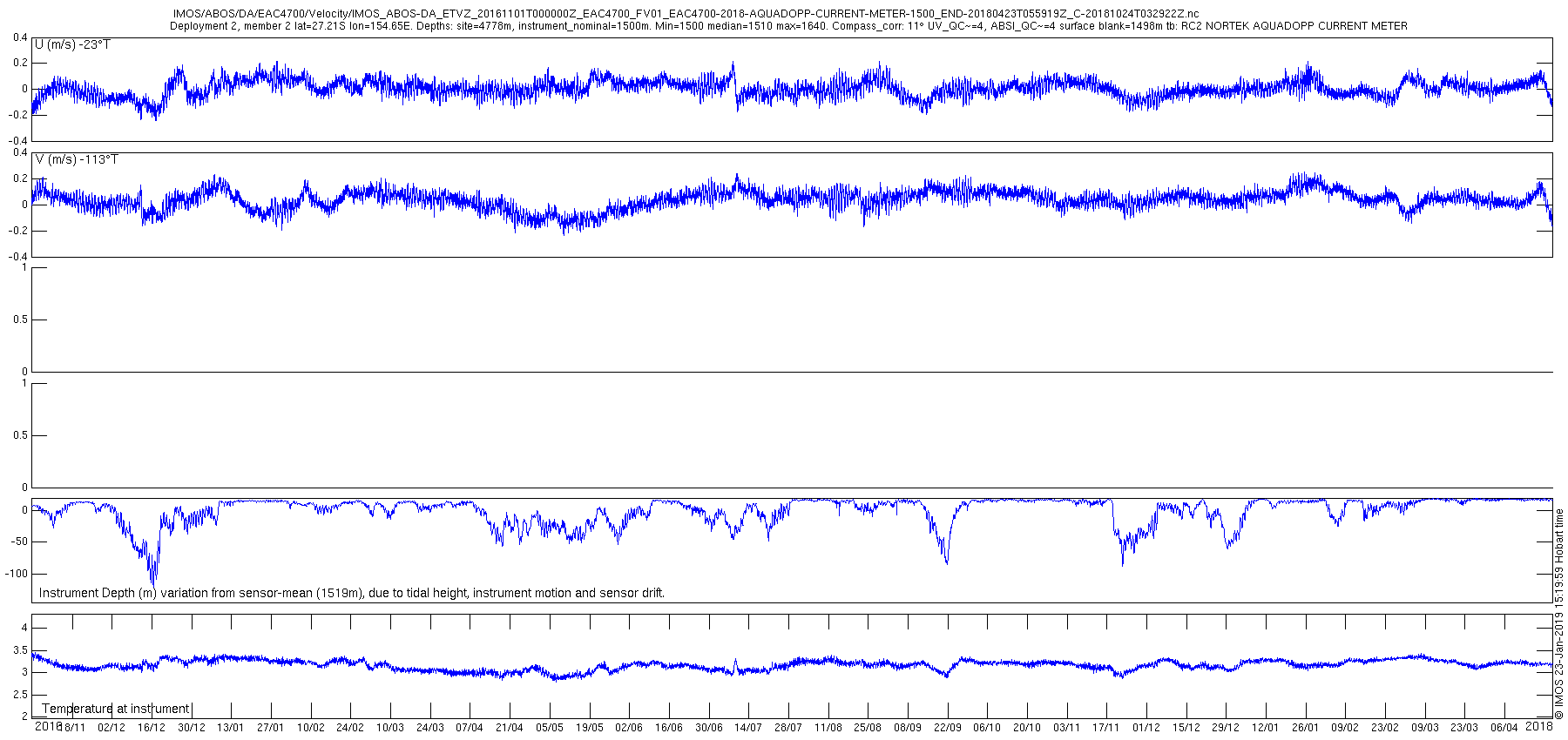Click the '26/01' date tick label
The width and height of the screenshot is (1568, 740).
pos(1306,728)
